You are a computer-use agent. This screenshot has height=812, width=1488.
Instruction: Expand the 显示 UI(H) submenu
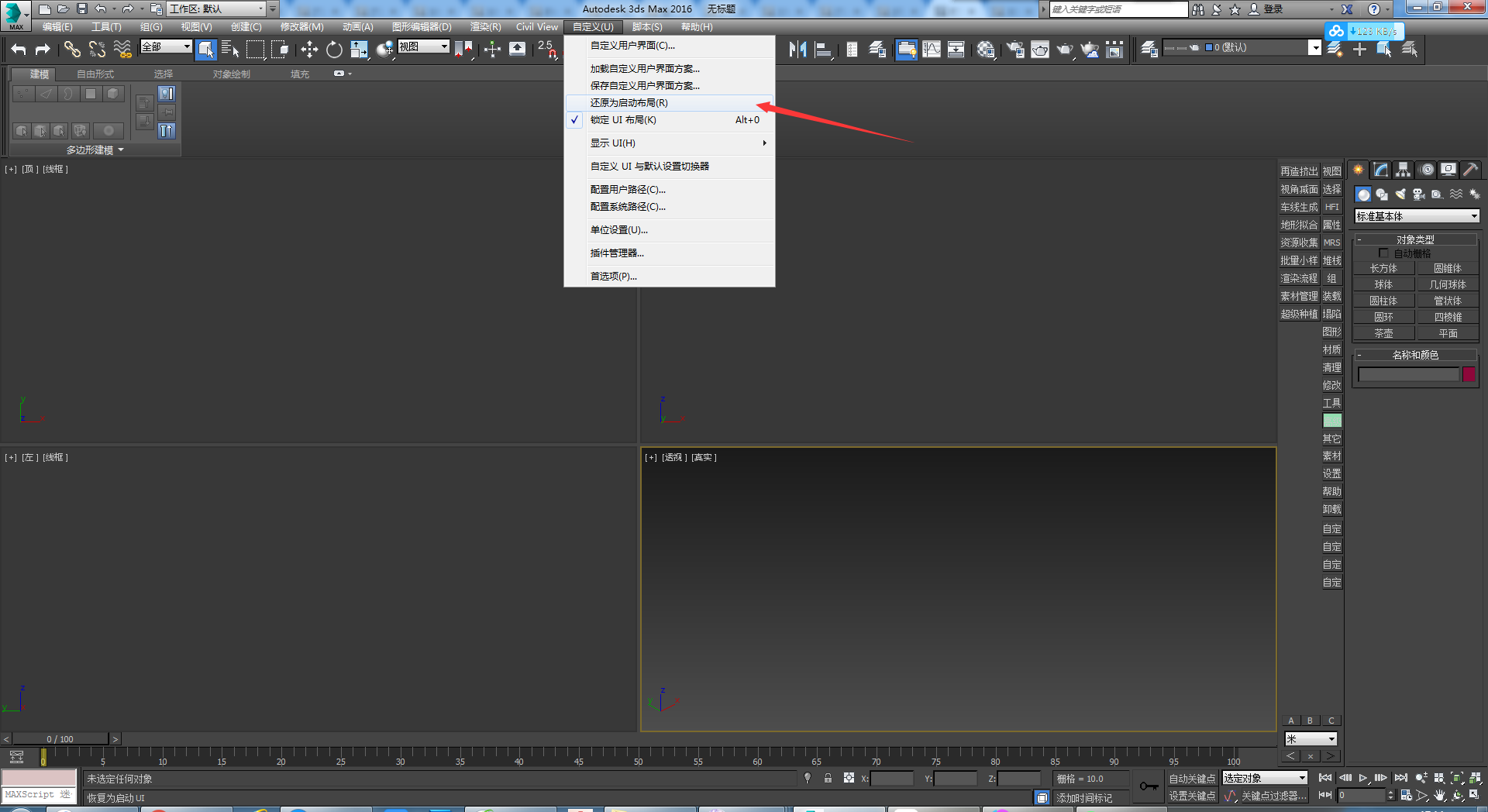(x=670, y=143)
